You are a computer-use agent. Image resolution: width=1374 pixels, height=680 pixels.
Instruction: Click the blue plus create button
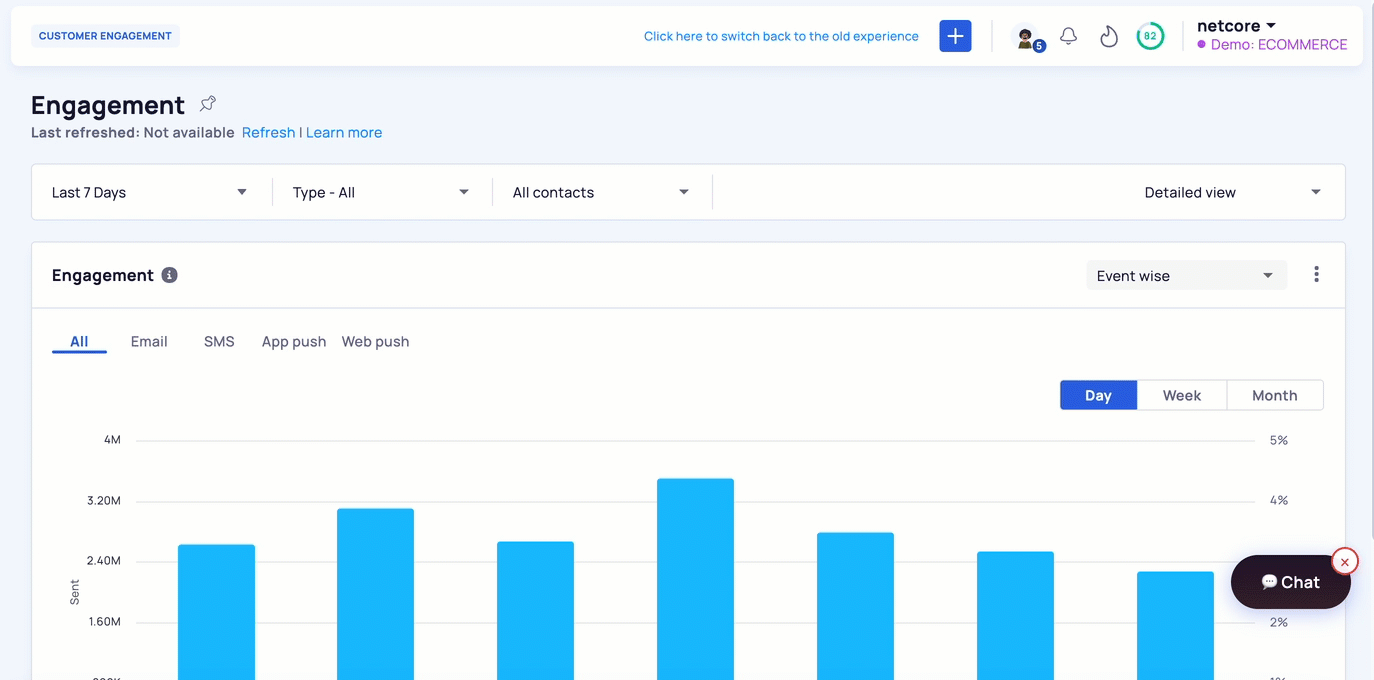point(955,36)
